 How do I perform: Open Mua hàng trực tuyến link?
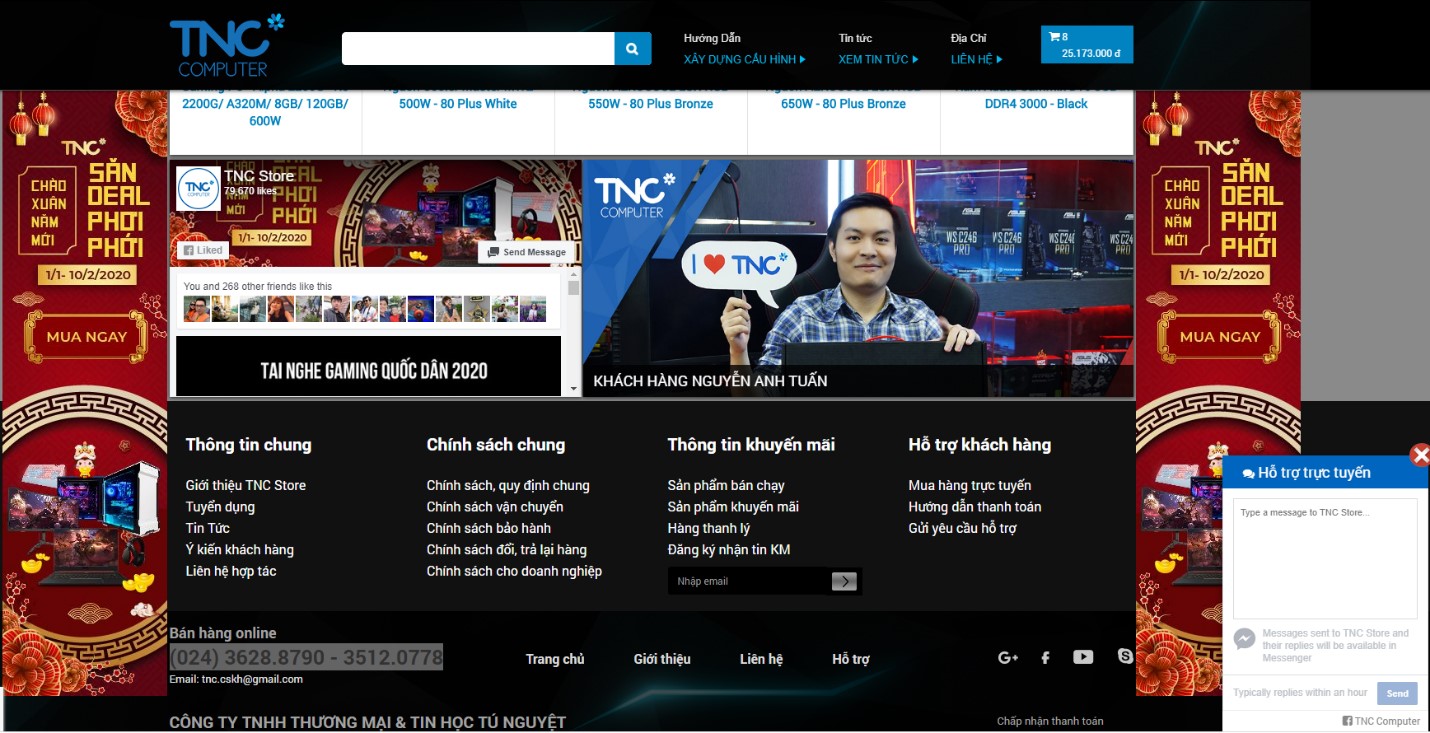tap(970, 485)
